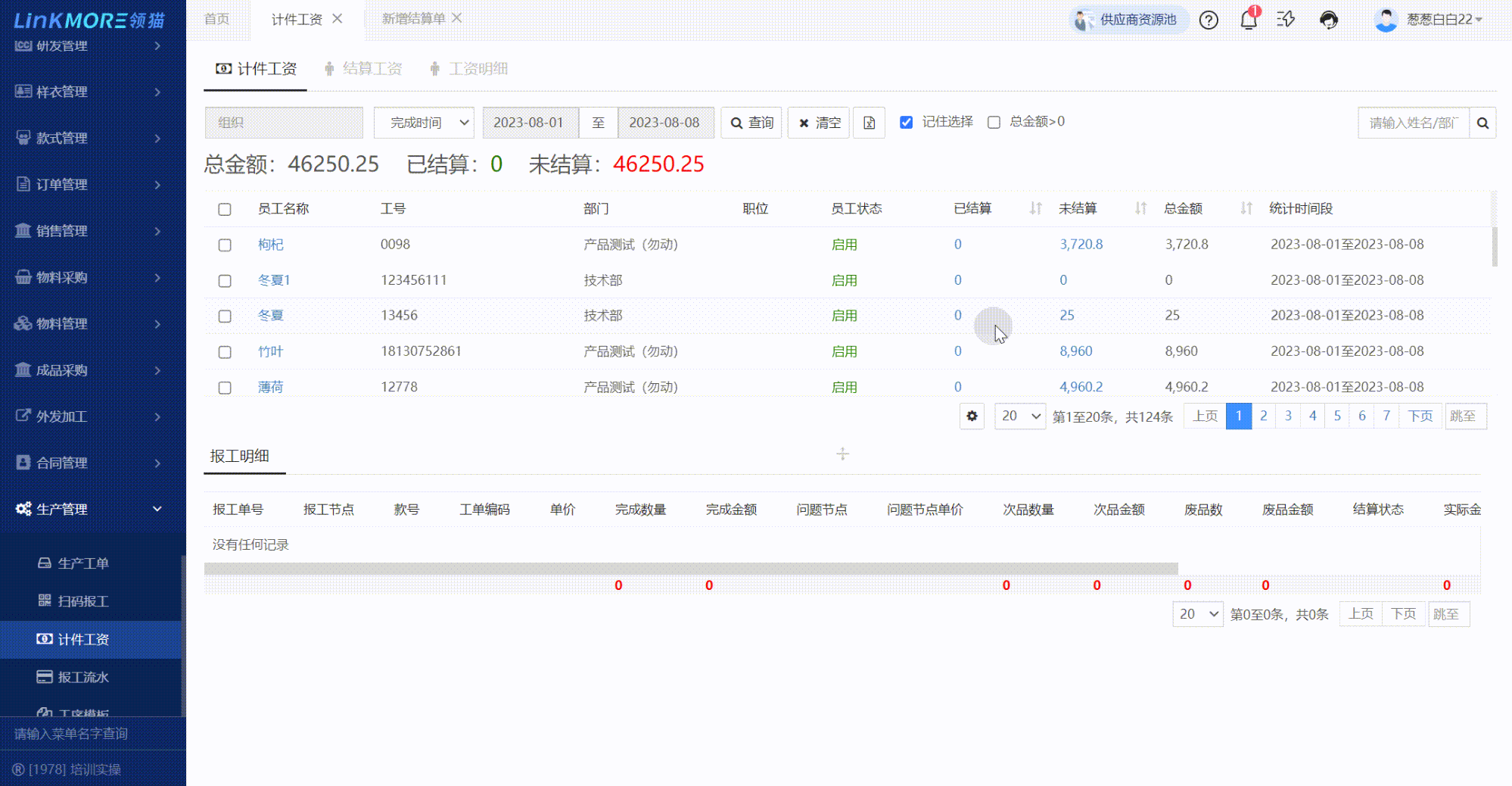Select the 报工明细 tab
Viewport: 1512px width, 786px height.
tap(240, 456)
